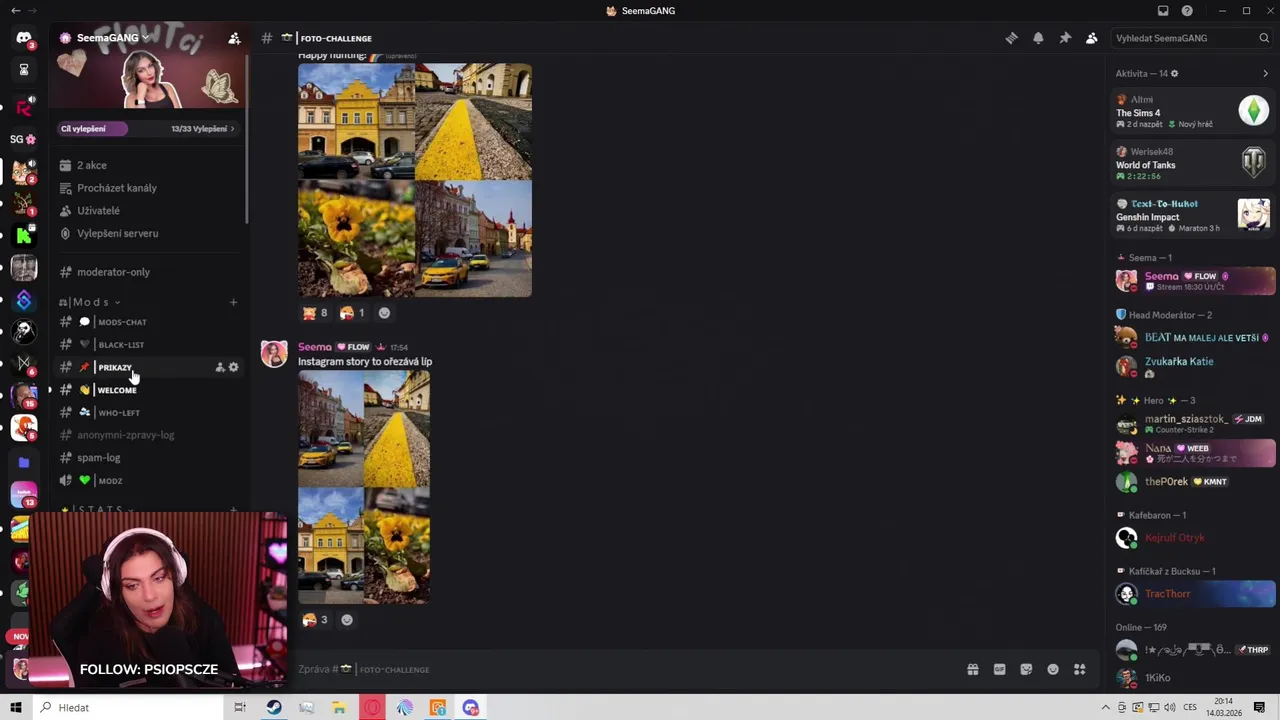The width and height of the screenshot is (1280, 720).
Task: Open the red R server icon
Action: click(24, 108)
